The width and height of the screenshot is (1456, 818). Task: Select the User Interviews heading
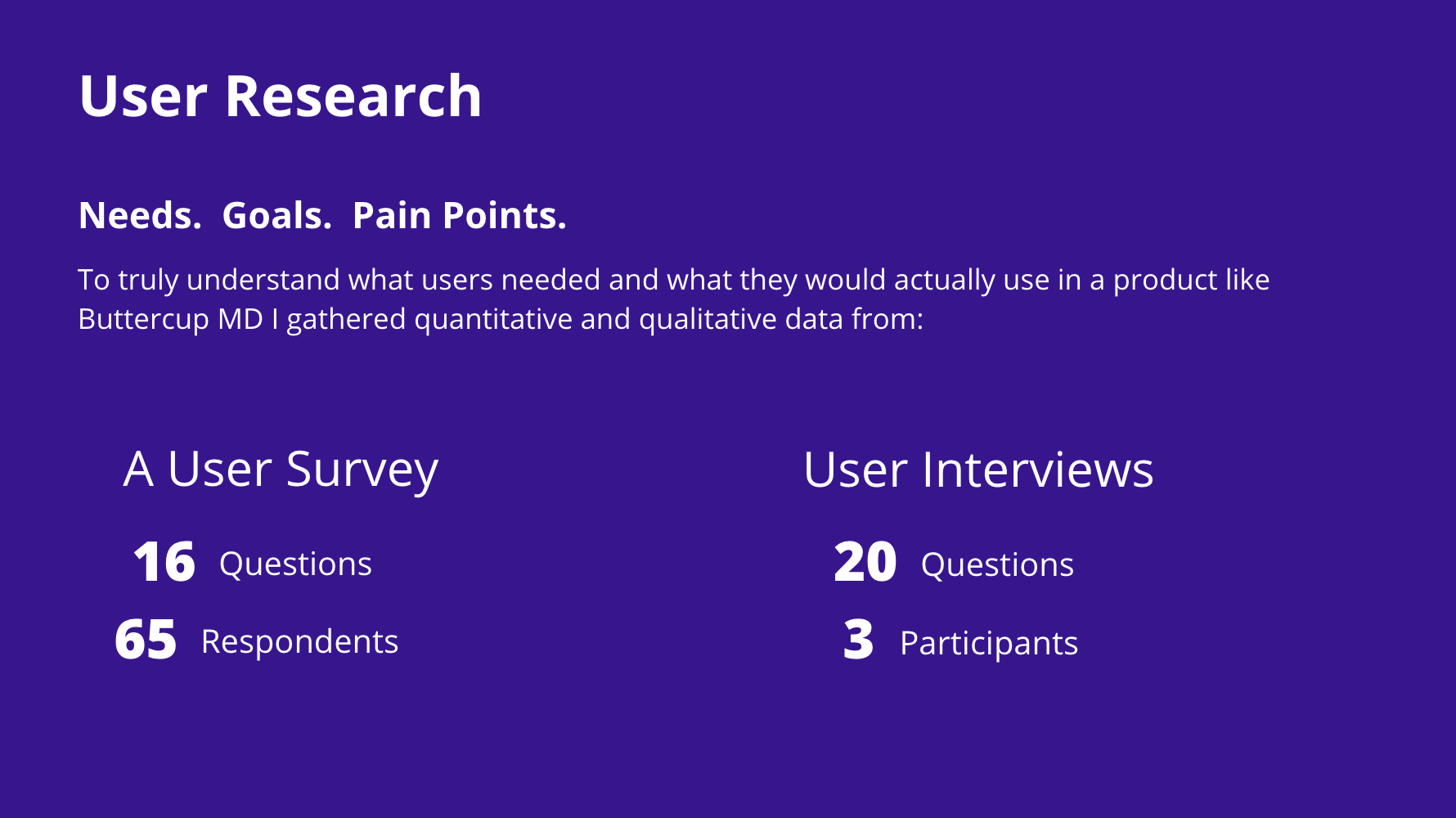[978, 470]
